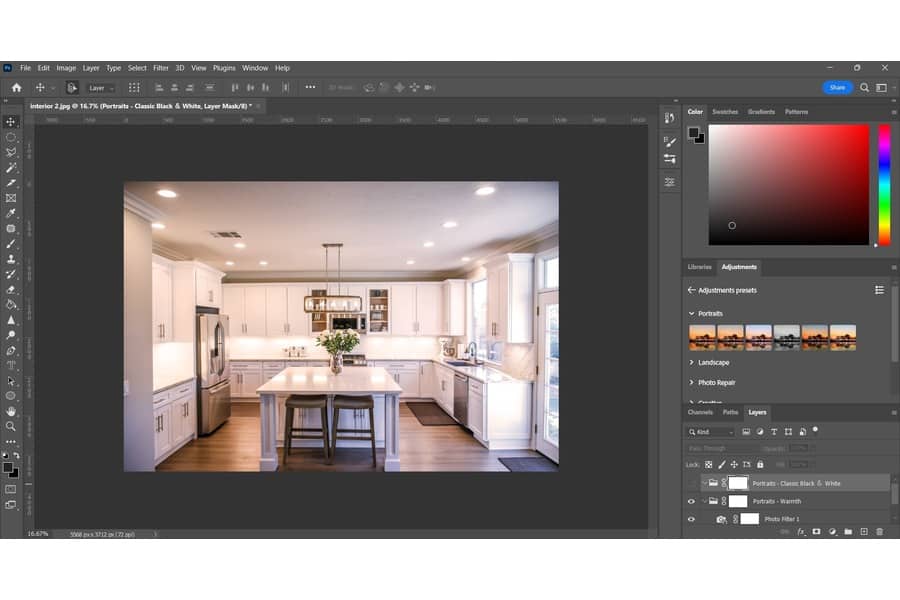This screenshot has width=900, height=600.
Task: Switch to the Channels tab
Action: [700, 412]
